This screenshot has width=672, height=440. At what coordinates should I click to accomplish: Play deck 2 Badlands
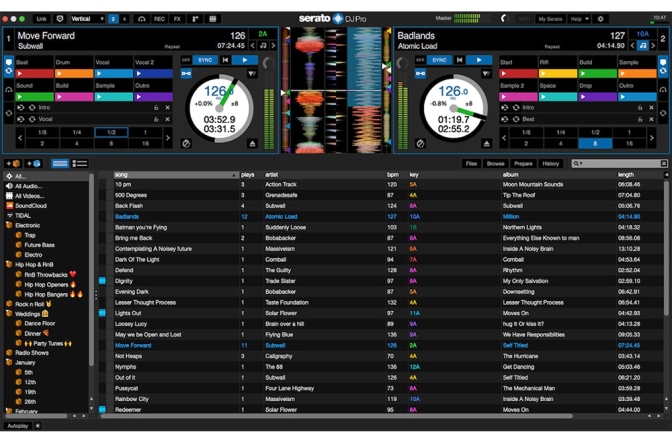(479, 60)
